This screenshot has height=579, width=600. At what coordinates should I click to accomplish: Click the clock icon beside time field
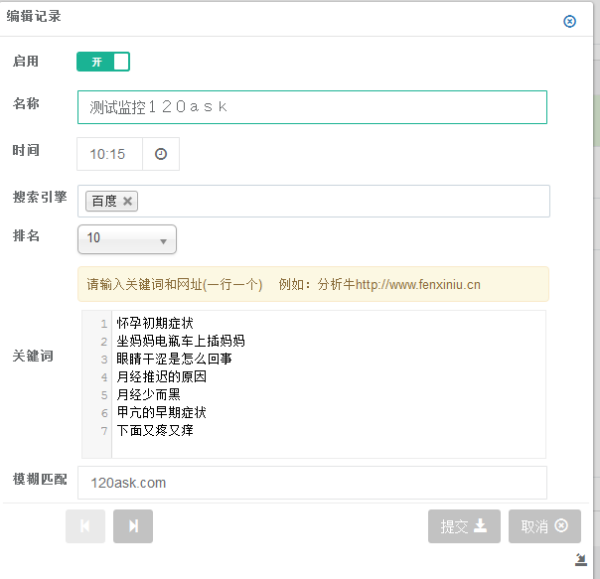(x=161, y=154)
